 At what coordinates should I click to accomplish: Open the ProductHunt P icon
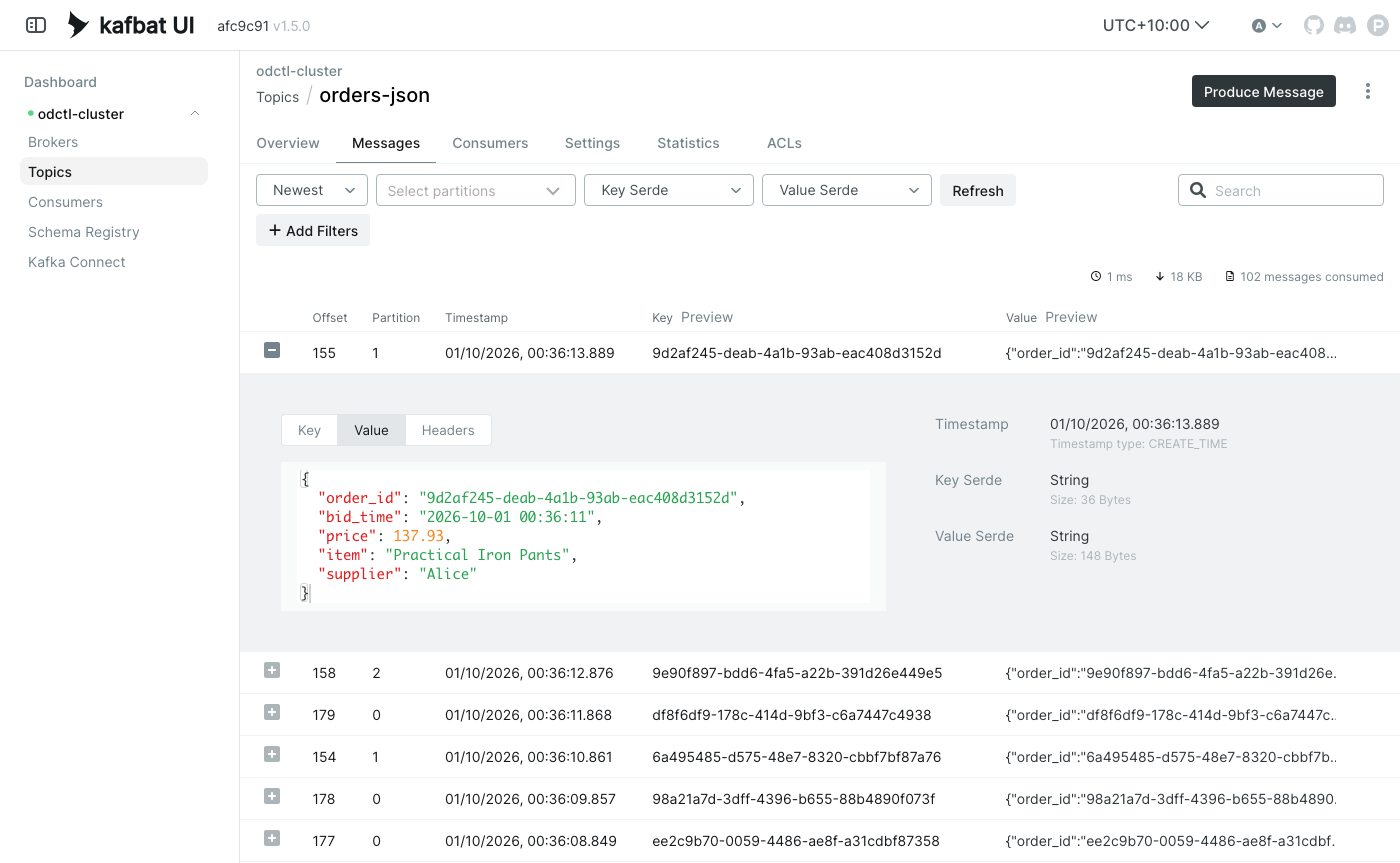point(1378,25)
